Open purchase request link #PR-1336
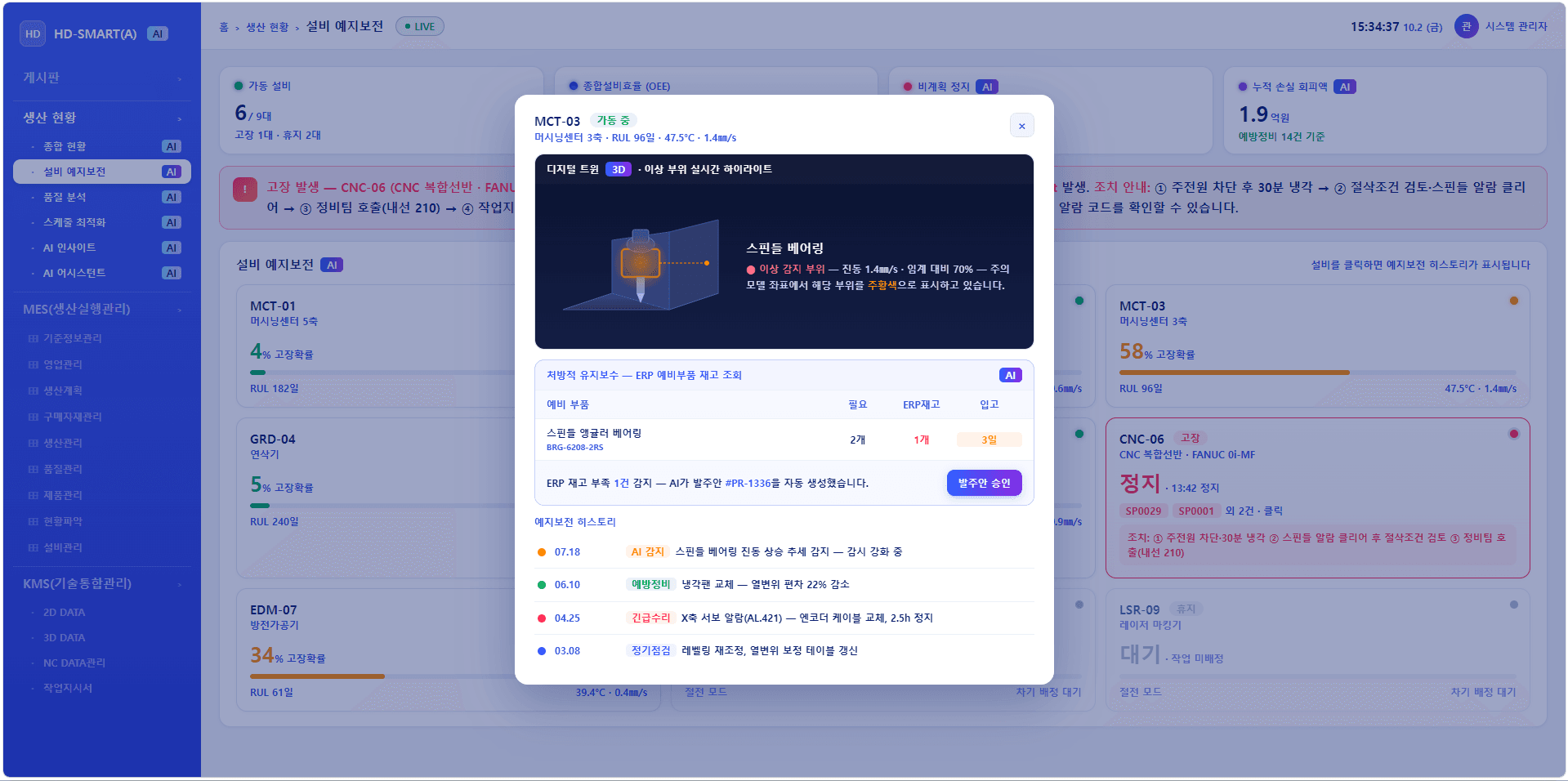 click(748, 484)
